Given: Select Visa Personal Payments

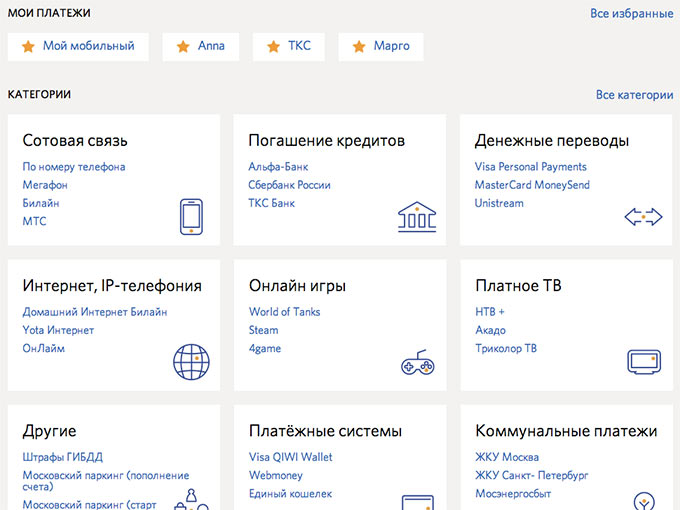Looking at the screenshot, I should tap(530, 167).
